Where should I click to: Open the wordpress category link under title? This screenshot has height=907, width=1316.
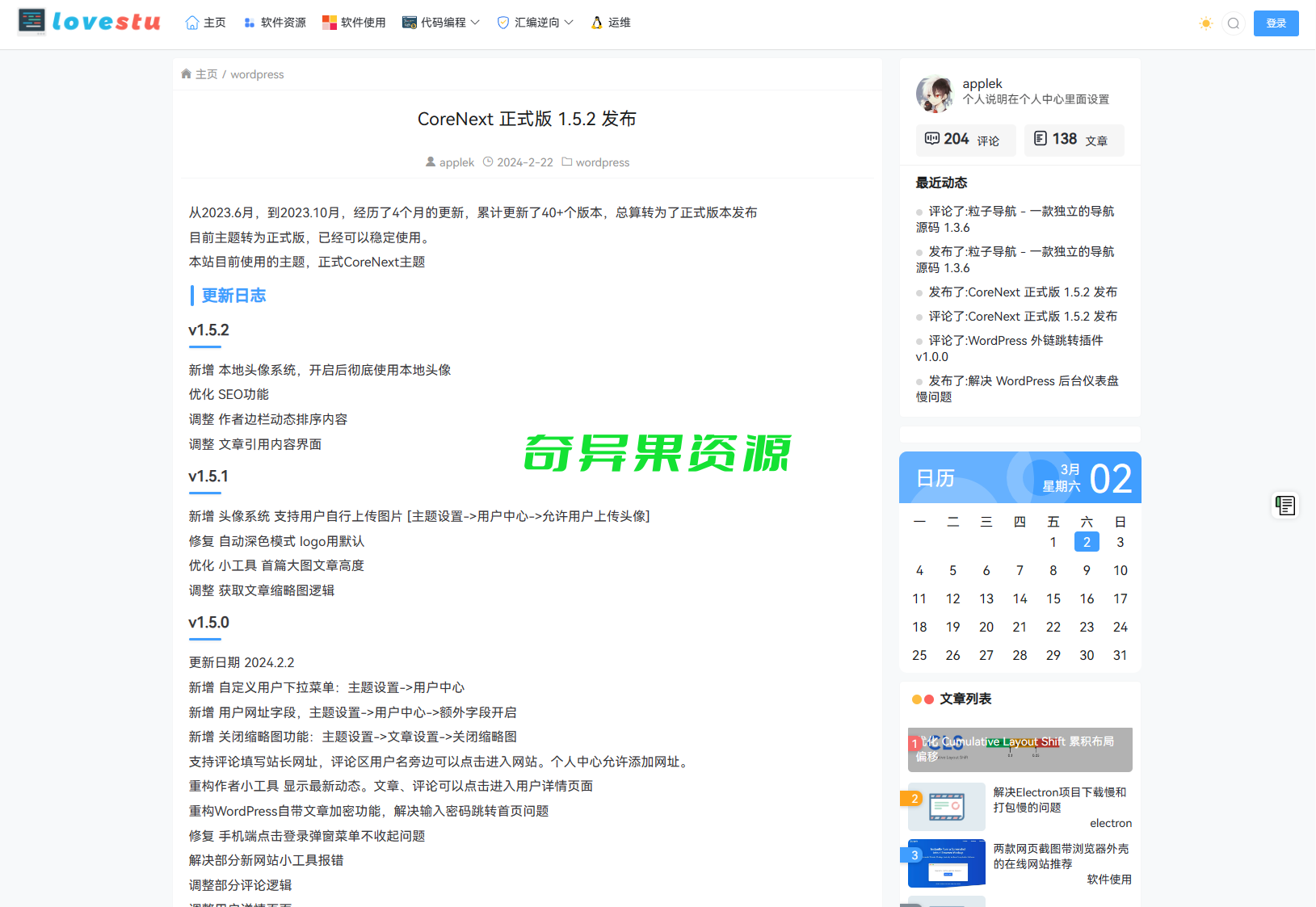[x=602, y=162]
